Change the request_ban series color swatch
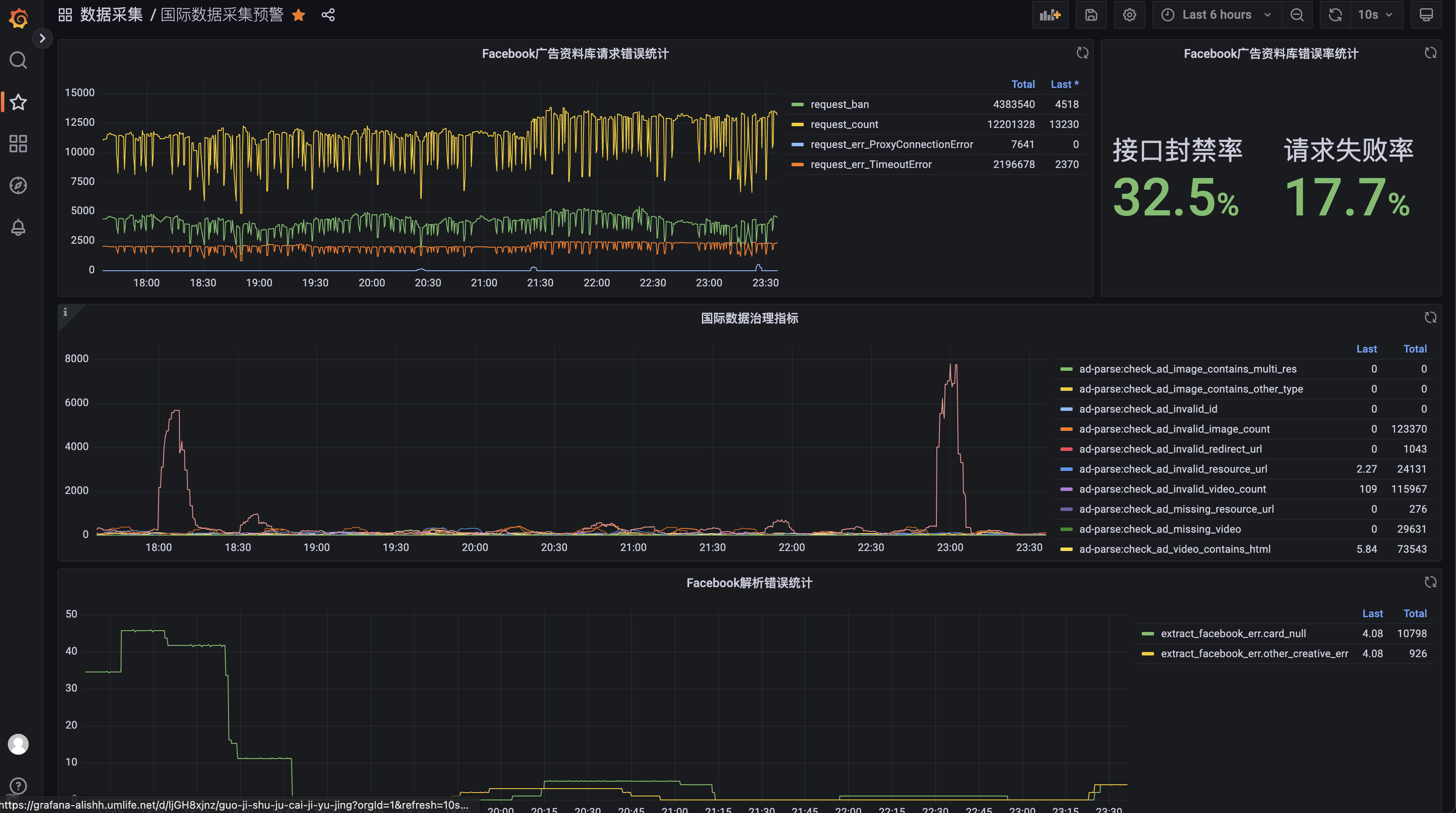This screenshot has height=813, width=1456. pos(797,104)
